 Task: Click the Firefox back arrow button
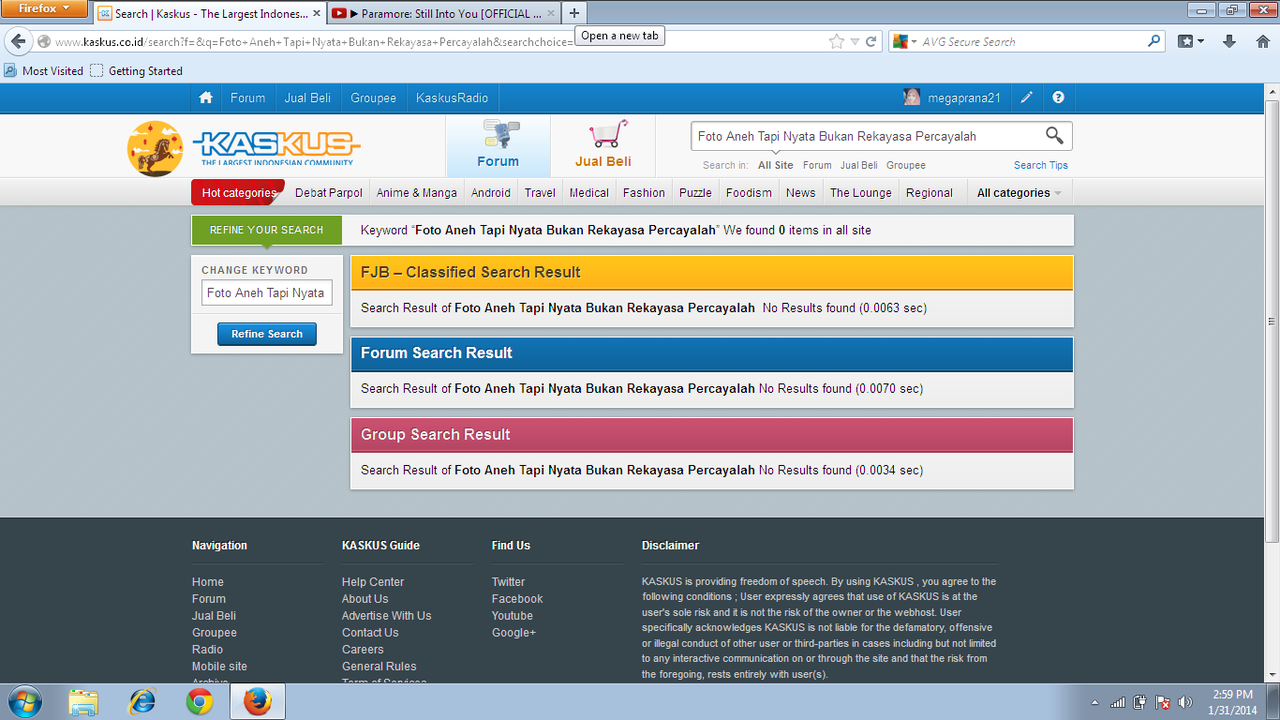coord(18,42)
